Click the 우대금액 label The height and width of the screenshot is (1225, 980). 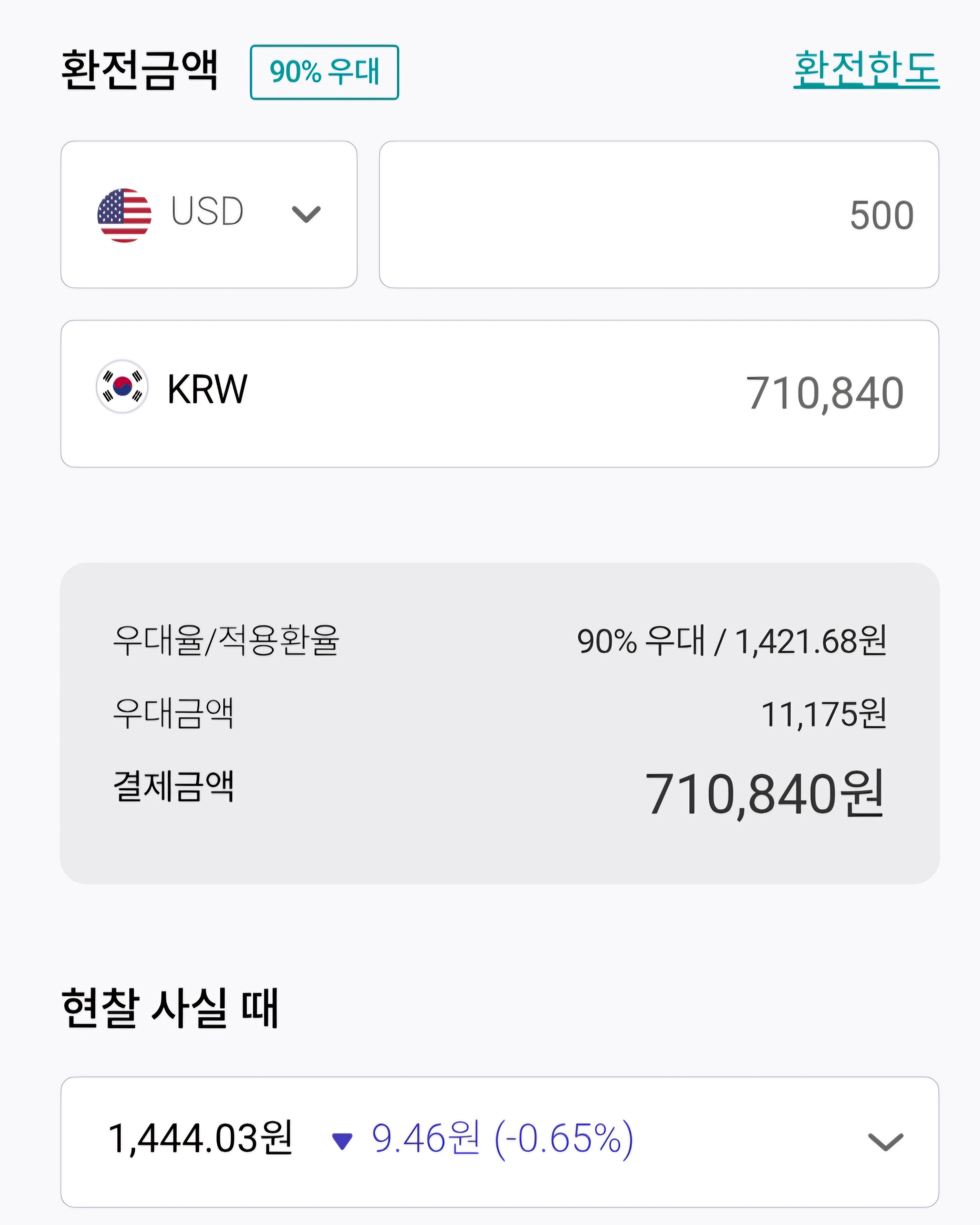click(173, 713)
